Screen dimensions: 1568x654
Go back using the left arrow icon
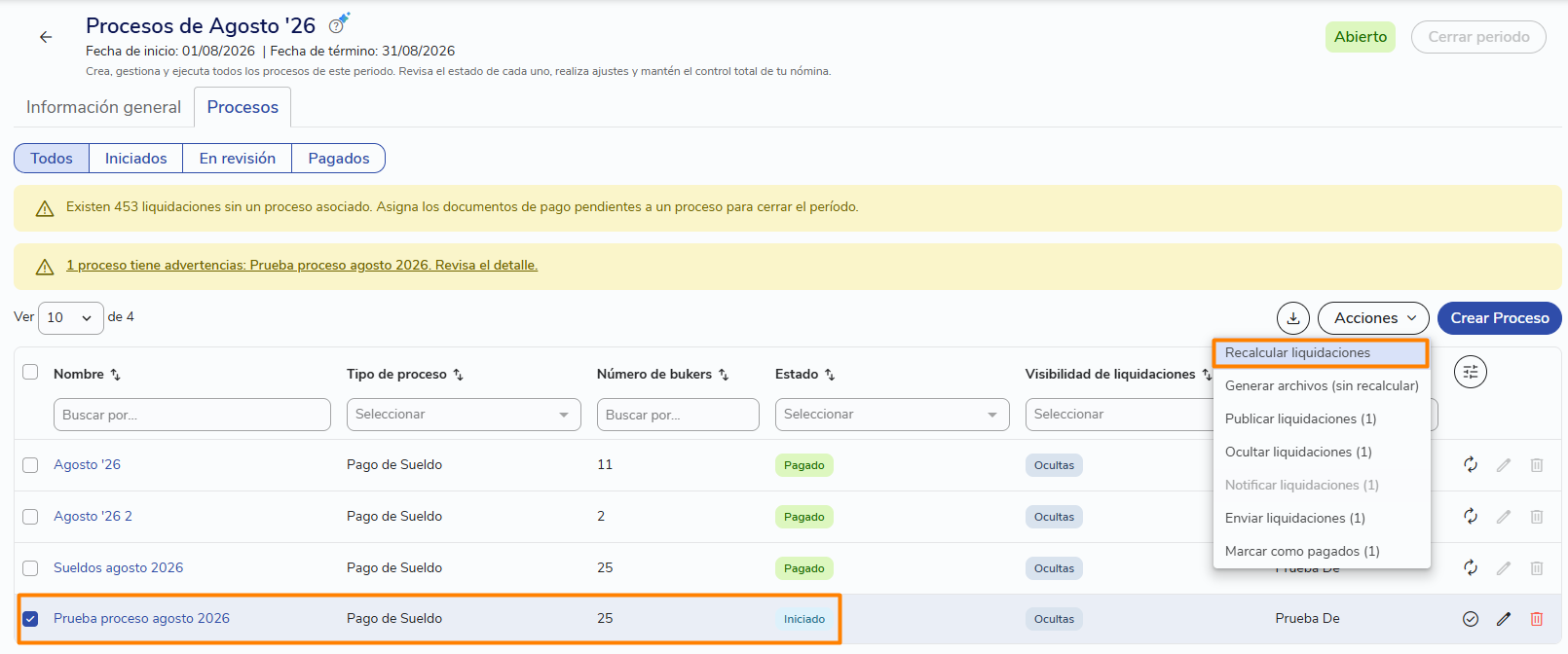[46, 37]
